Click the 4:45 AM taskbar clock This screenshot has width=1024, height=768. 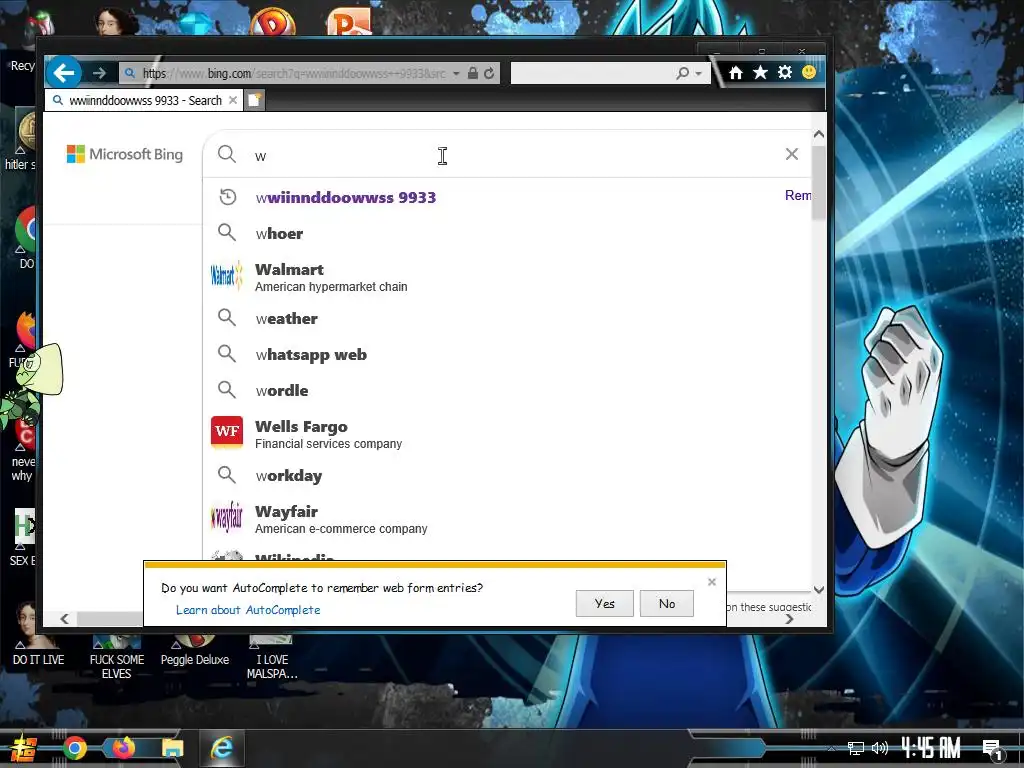[931, 748]
